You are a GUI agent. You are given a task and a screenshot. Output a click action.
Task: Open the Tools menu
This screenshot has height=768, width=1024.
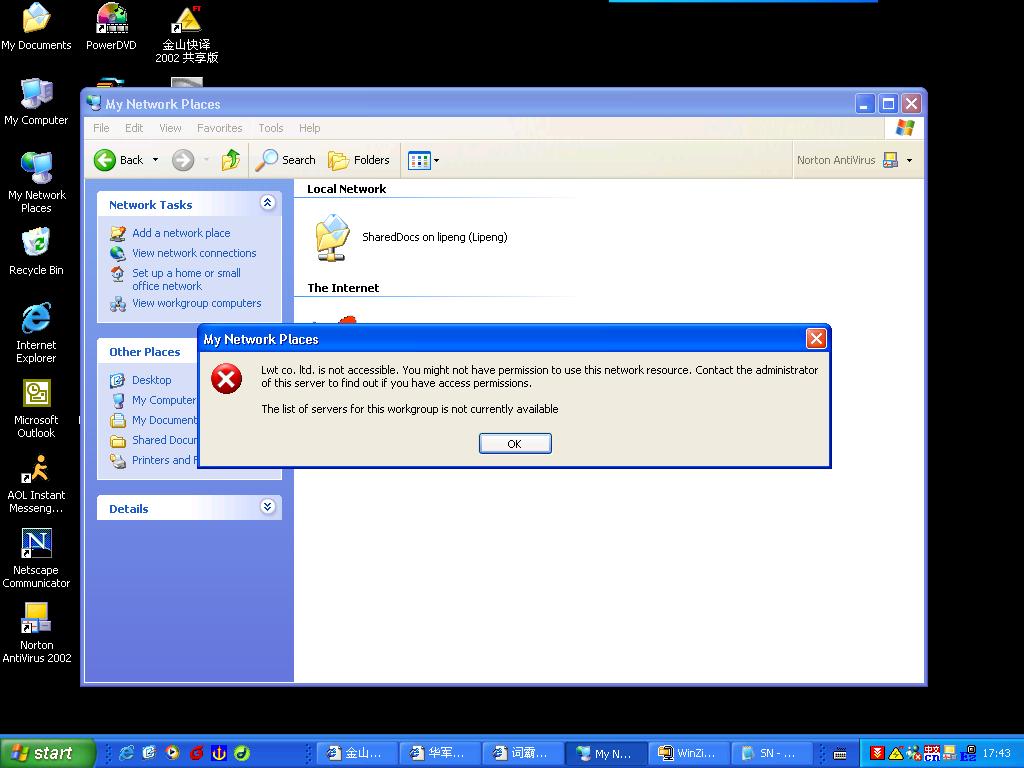pos(270,128)
